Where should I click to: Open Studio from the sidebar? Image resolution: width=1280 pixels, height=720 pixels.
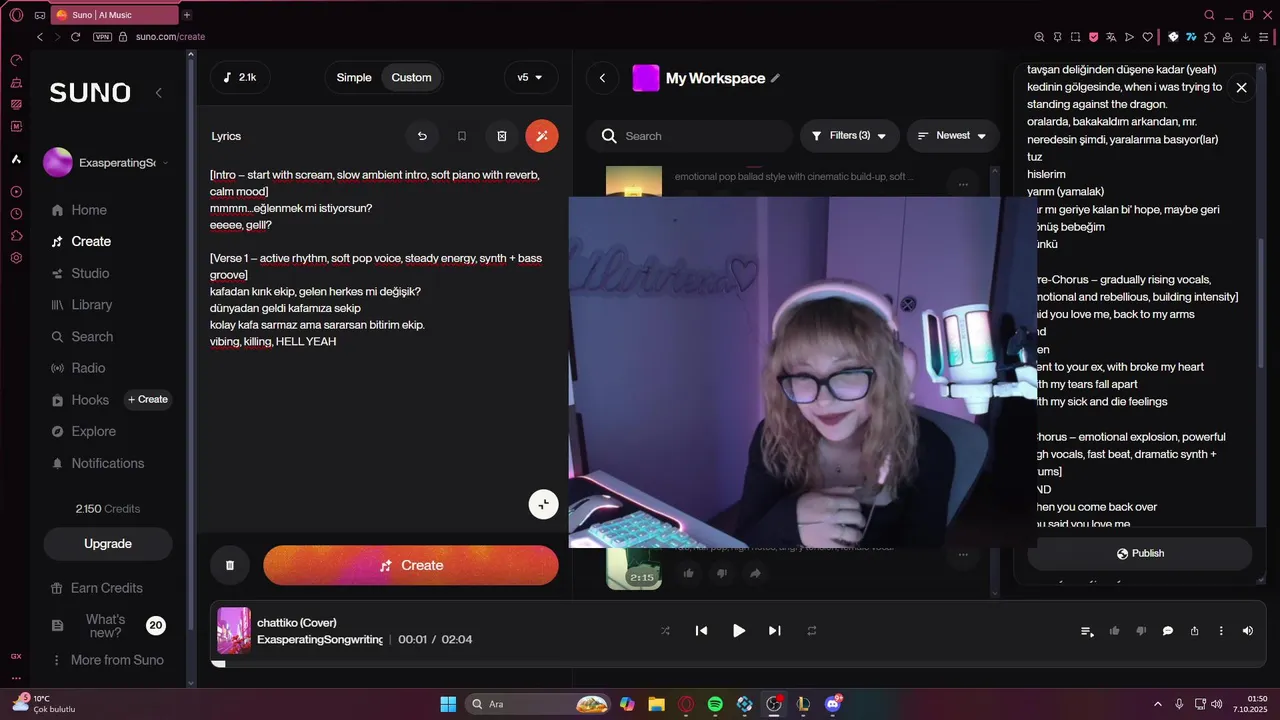tap(80, 273)
